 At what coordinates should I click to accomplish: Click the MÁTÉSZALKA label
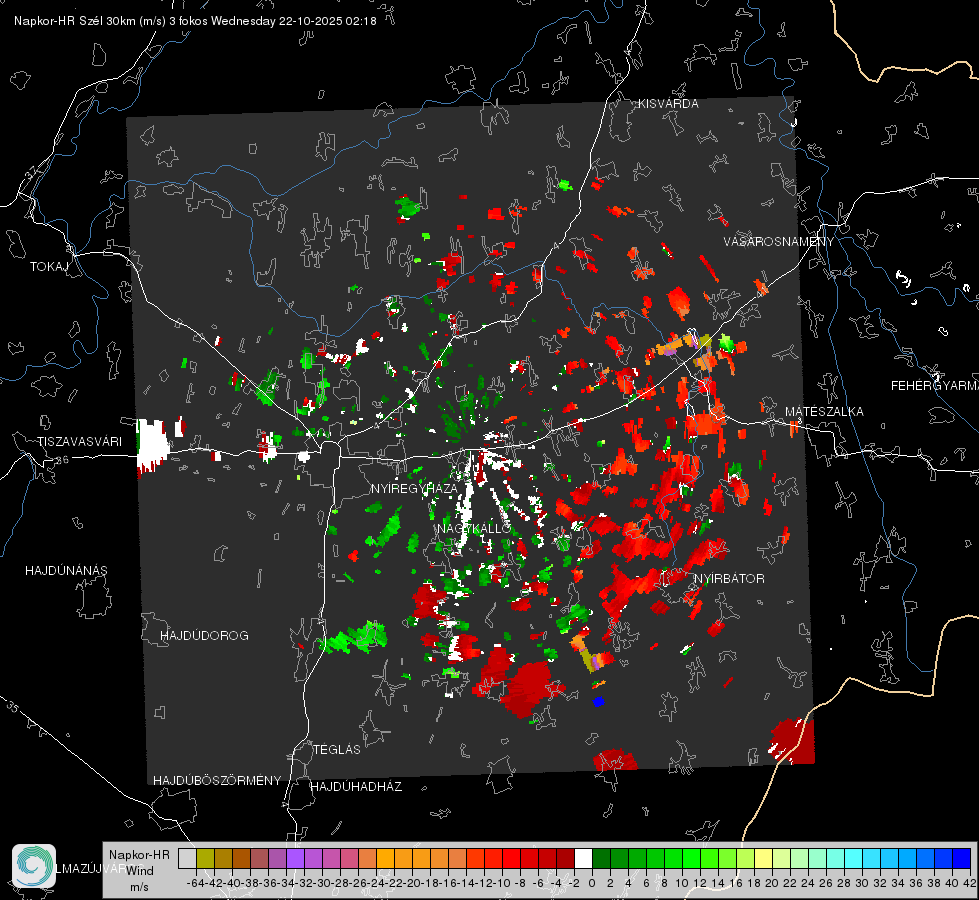point(824,412)
